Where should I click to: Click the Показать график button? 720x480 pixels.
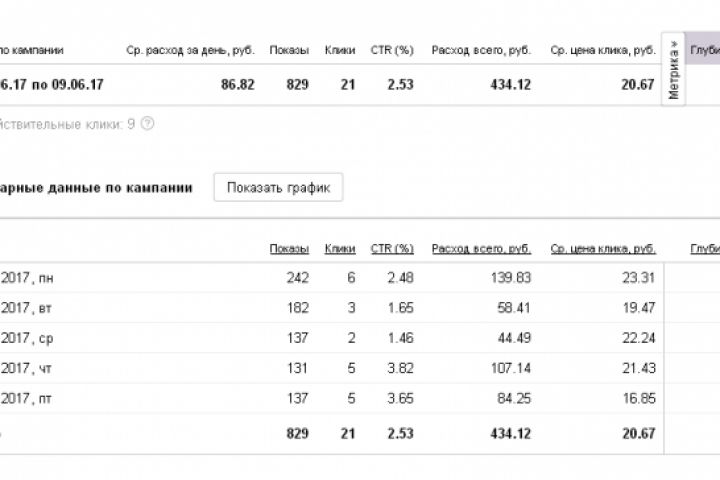tap(278, 187)
